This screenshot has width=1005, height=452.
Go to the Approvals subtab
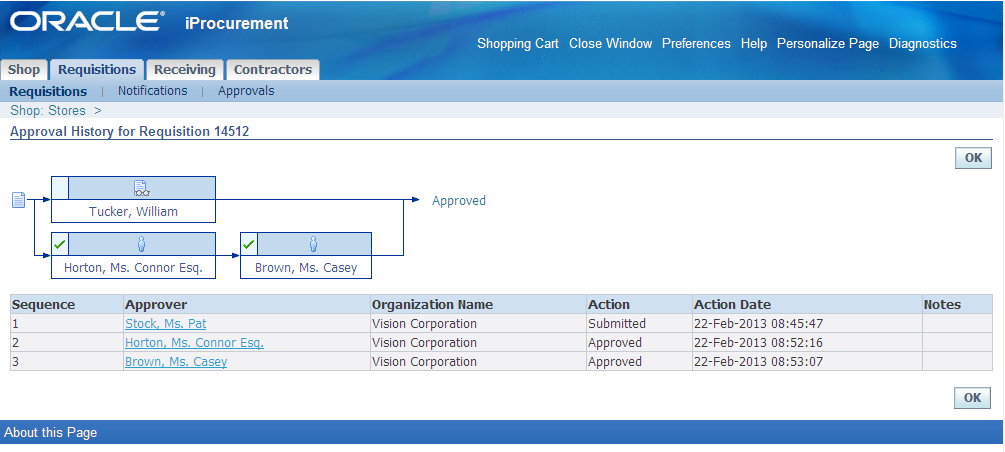(x=246, y=90)
